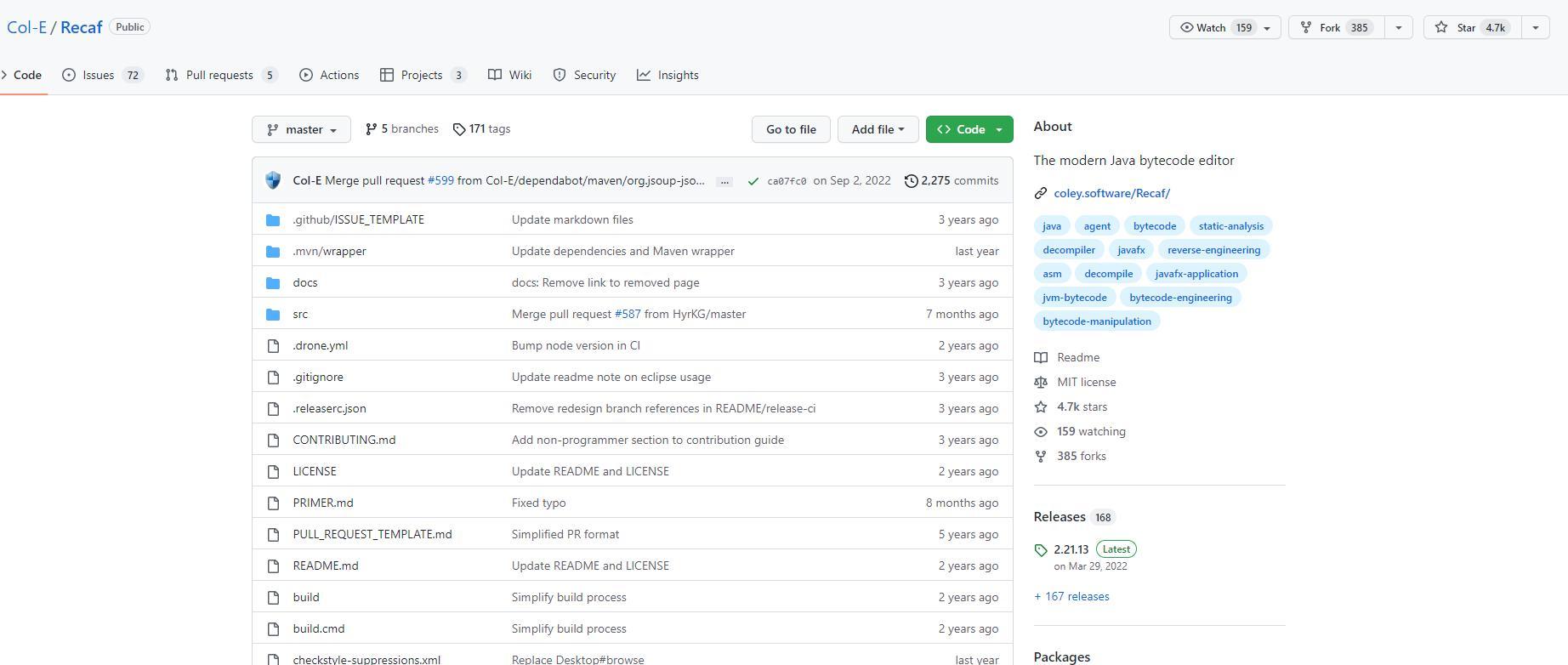Open the Wiki tab
This screenshot has height=665, width=1568.
pyautogui.click(x=510, y=75)
